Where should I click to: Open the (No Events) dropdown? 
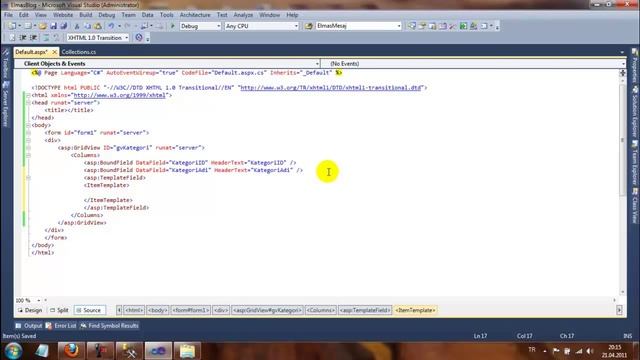coord(473,64)
